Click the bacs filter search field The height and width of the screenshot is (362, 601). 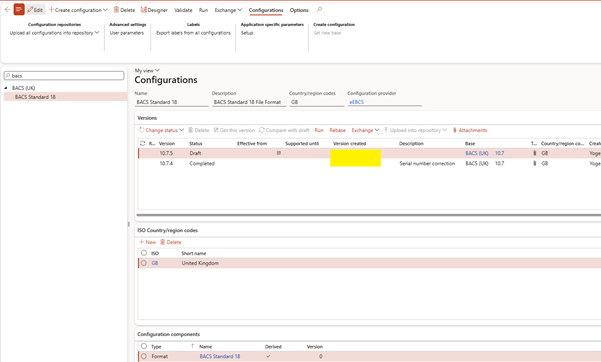tap(64, 76)
